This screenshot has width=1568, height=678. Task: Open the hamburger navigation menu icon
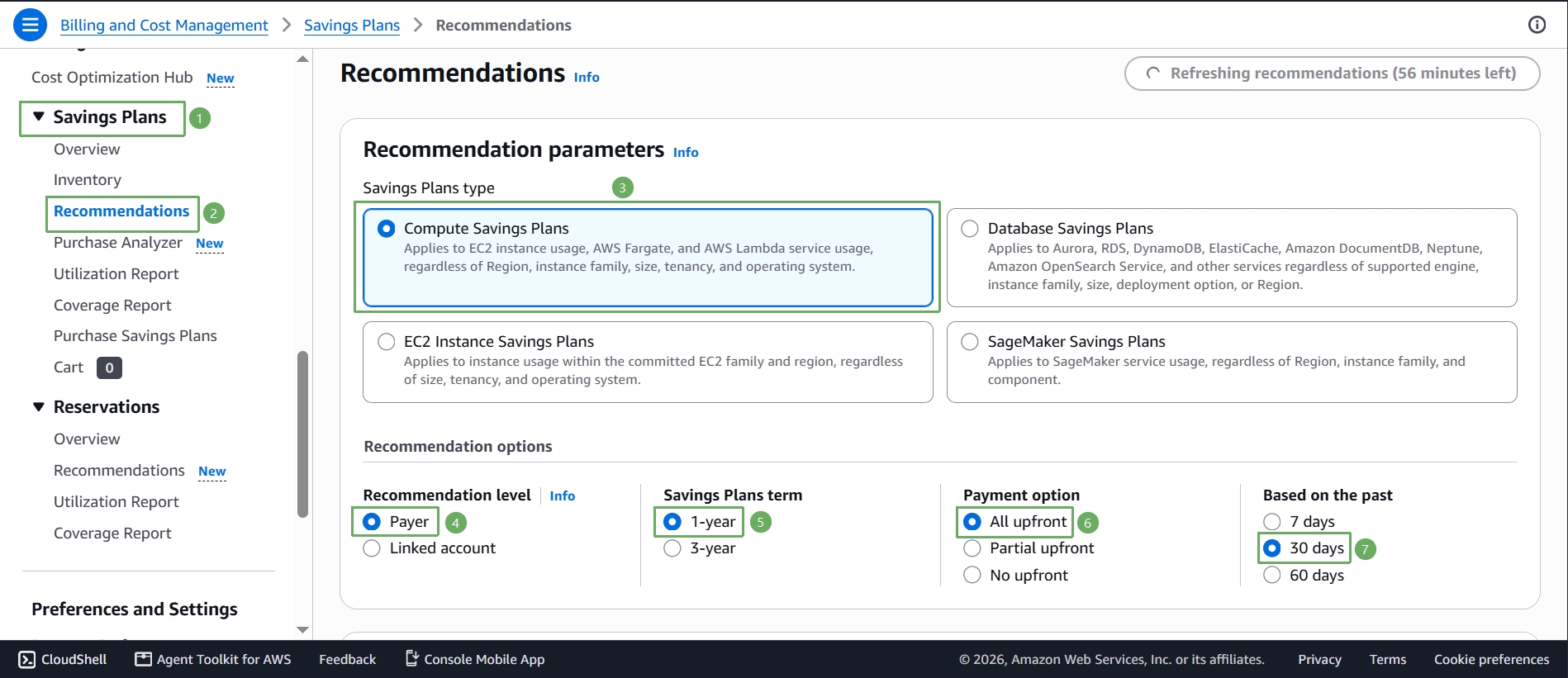coord(30,25)
